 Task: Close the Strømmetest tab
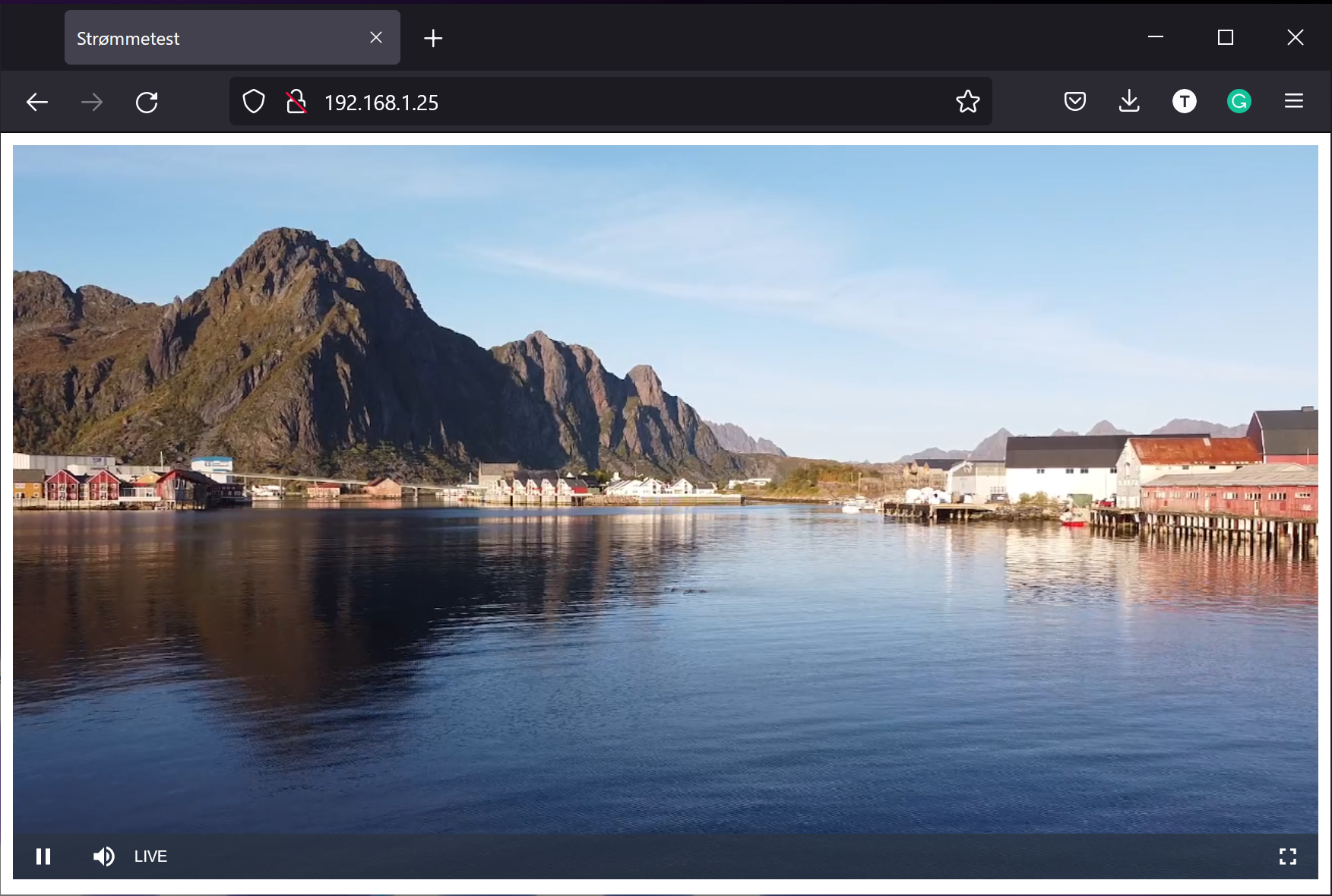pos(376,38)
